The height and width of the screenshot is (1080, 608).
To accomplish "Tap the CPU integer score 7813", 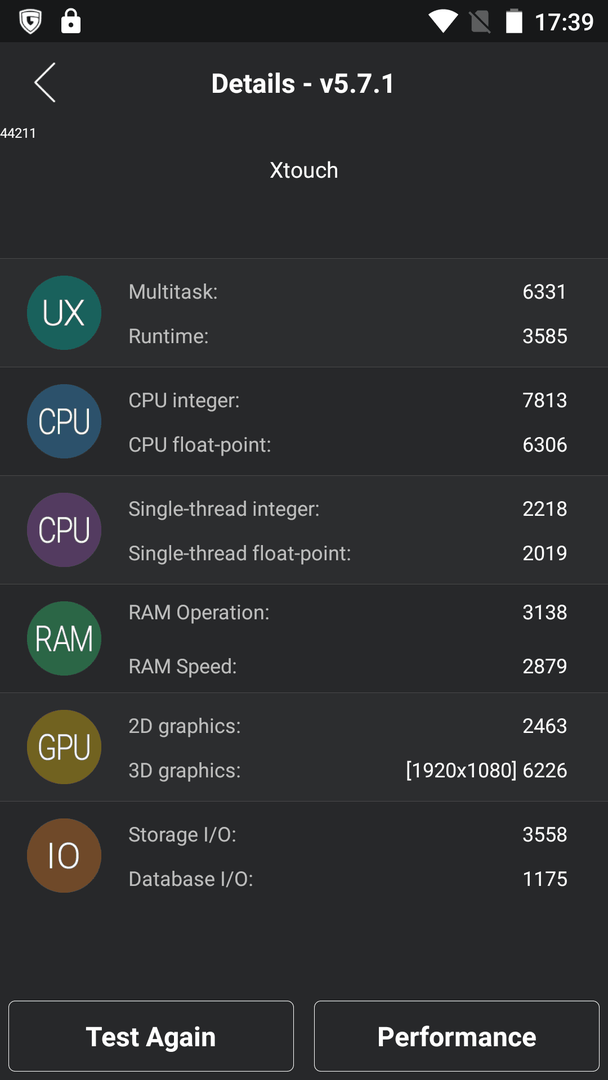I will tap(545, 400).
